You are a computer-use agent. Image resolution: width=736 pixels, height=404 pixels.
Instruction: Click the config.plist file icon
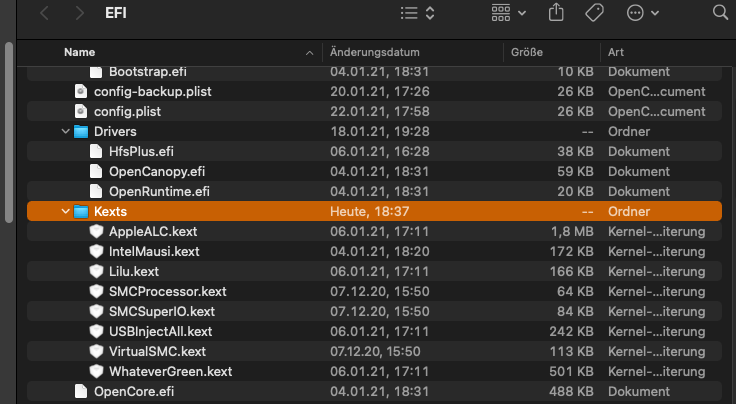point(81,111)
